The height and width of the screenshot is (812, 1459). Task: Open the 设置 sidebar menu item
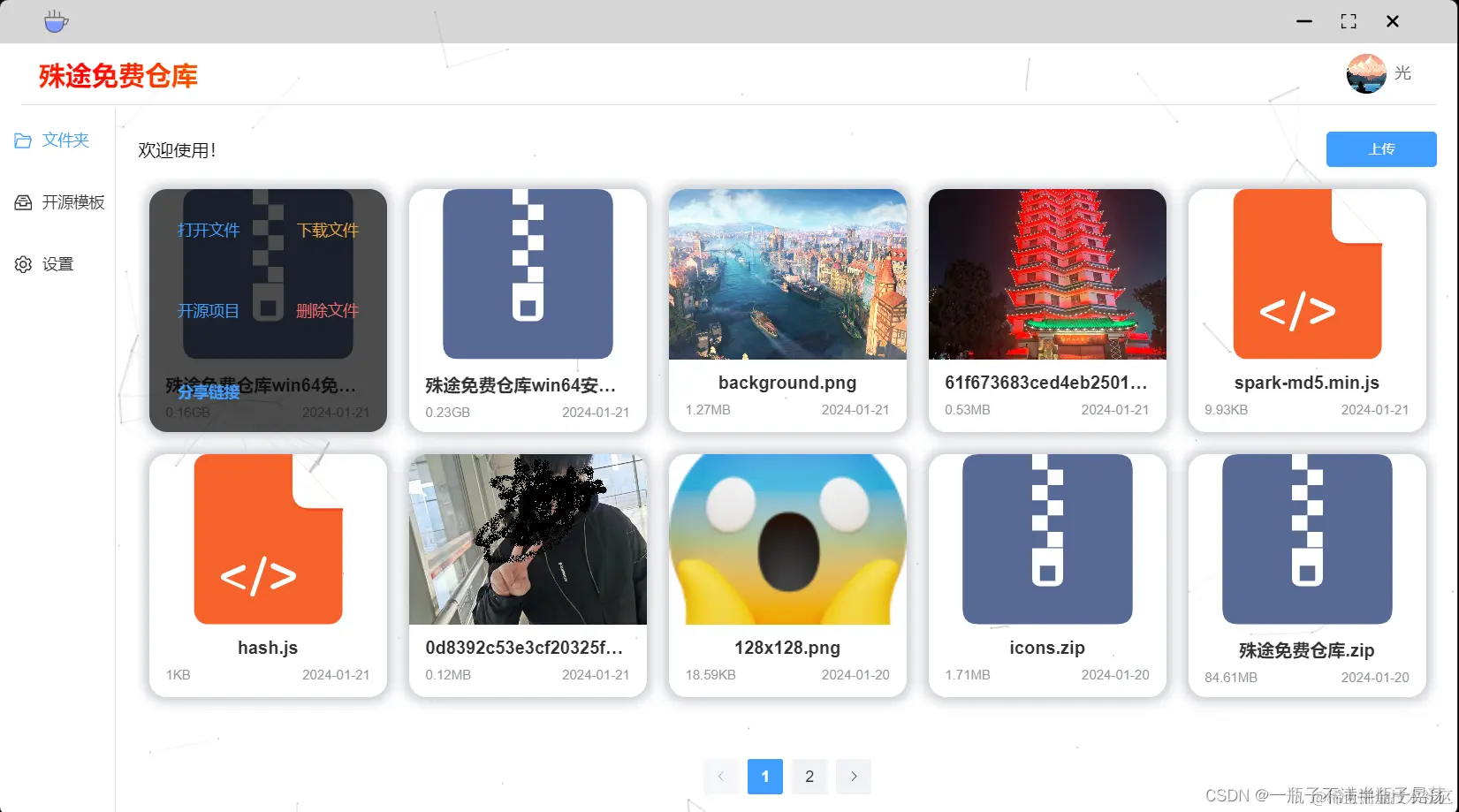coord(57,264)
